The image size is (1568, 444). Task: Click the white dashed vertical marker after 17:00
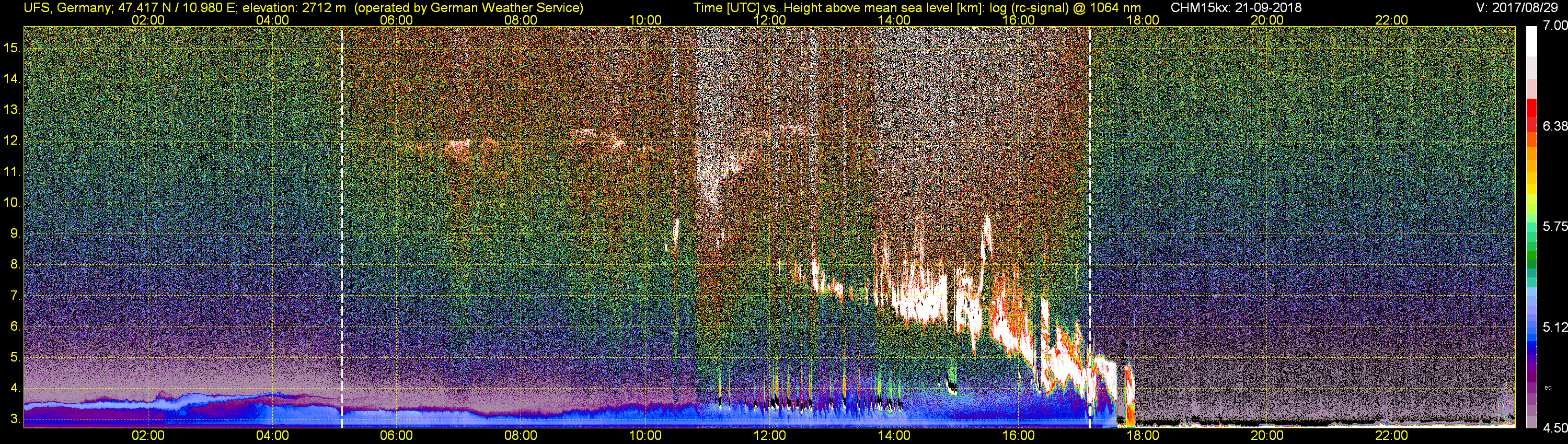(1090, 227)
